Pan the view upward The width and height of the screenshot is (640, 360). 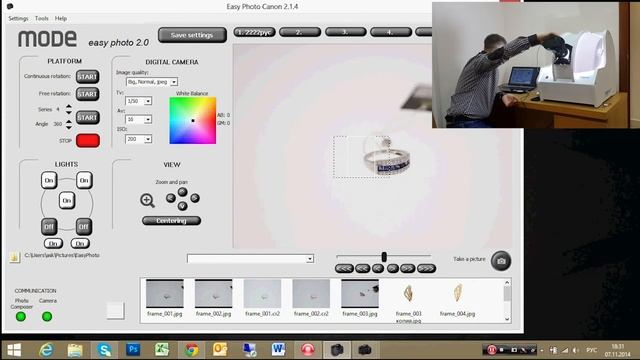[x=182, y=191]
